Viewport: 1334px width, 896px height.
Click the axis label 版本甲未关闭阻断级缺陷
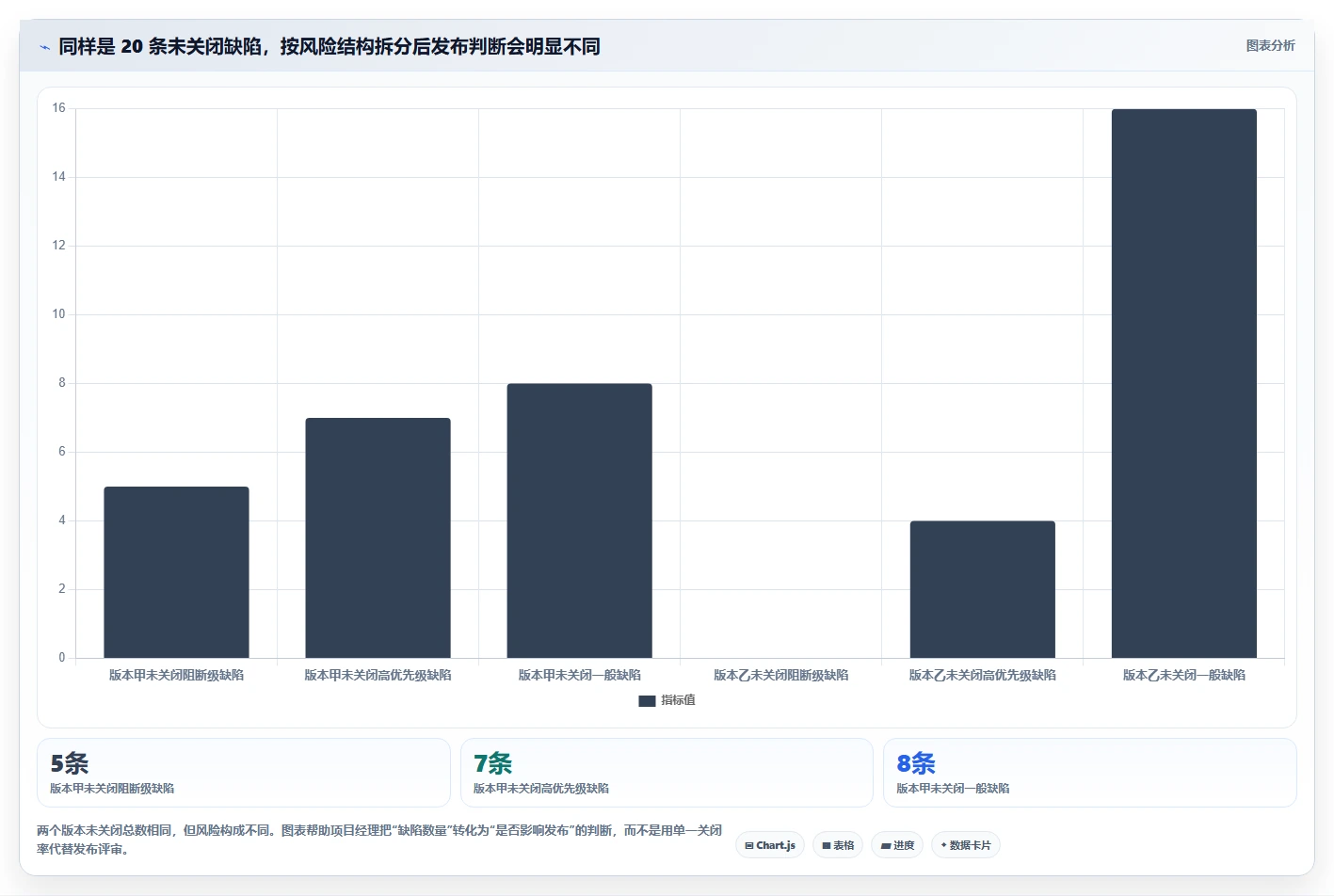[x=176, y=675]
